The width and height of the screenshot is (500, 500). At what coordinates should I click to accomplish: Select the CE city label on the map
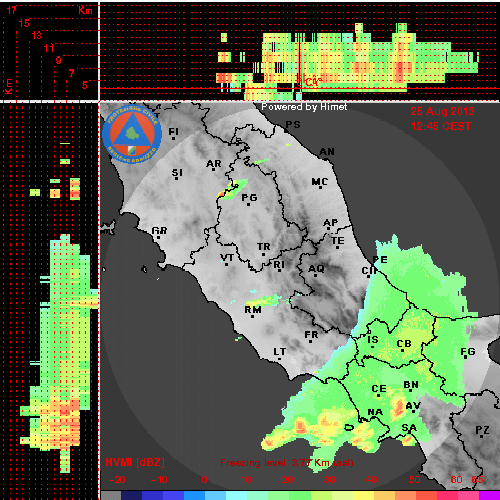click(x=379, y=389)
